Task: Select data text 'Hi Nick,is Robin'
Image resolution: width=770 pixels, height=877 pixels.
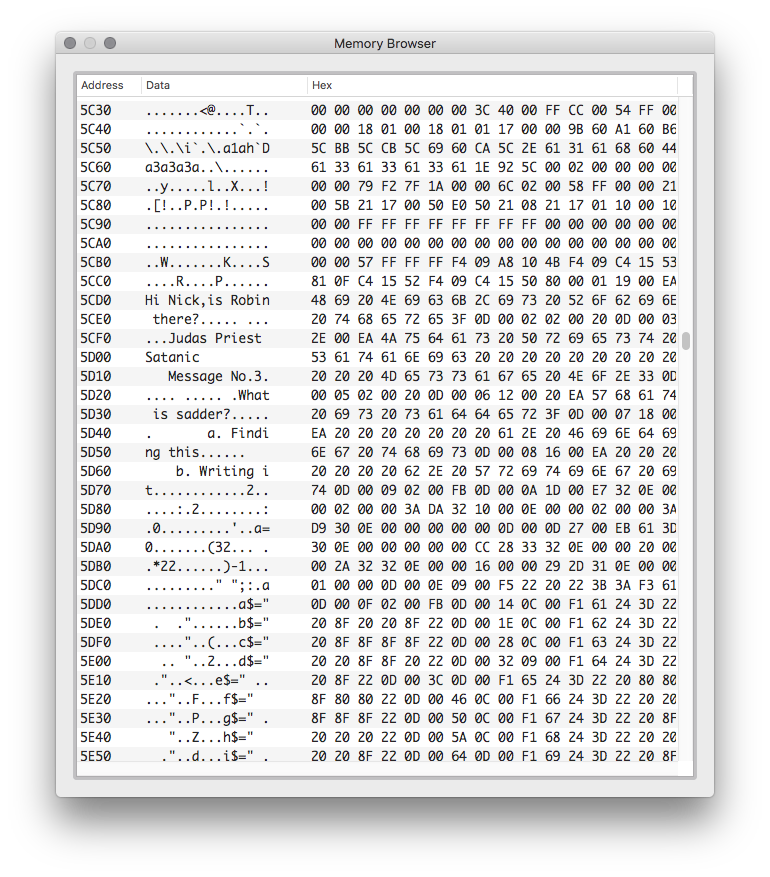Action: click(207, 300)
